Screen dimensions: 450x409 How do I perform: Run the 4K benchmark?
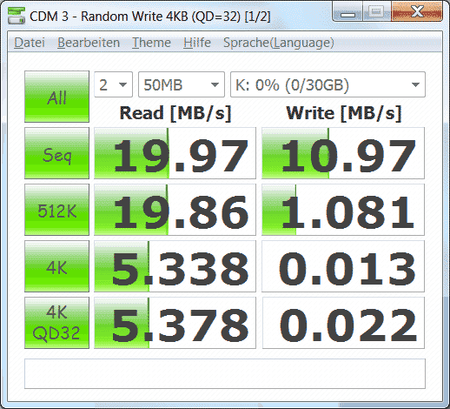(x=57, y=266)
